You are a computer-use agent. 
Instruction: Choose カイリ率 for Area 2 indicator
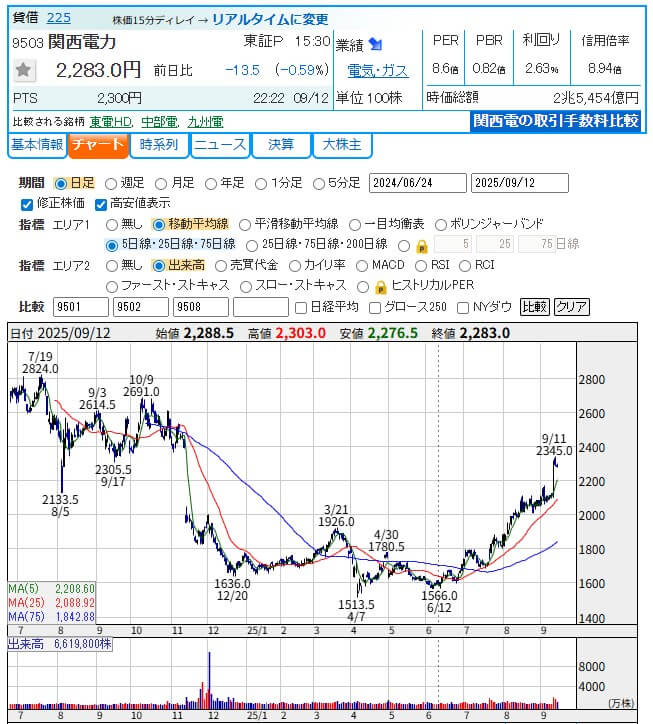tap(295, 265)
